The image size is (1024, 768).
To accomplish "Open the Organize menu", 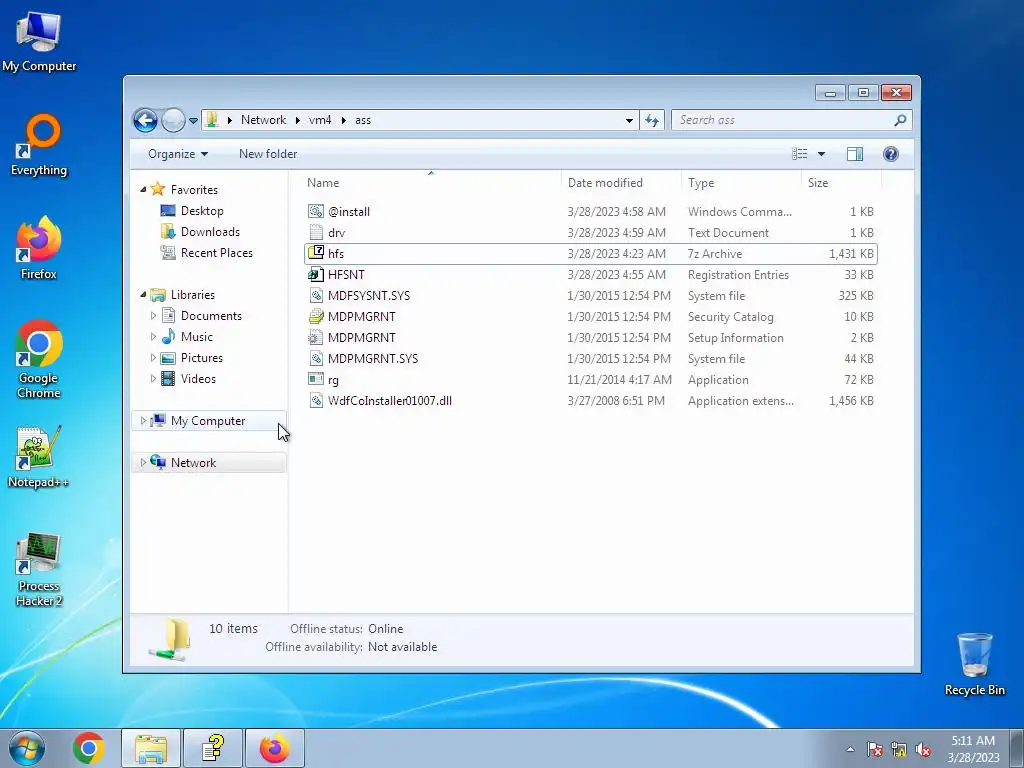I will 178,154.
